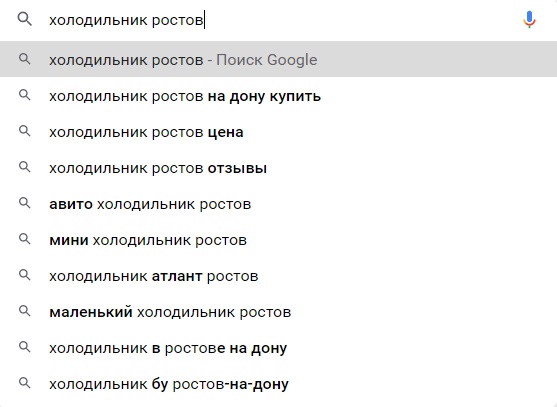Click the magnifier icon in search box
557x407 pixels.
tap(25, 19)
